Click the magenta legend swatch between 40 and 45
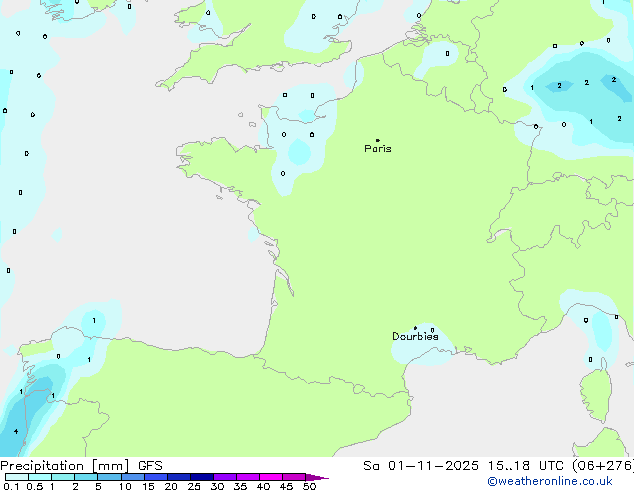The image size is (634, 490). (x=271, y=477)
